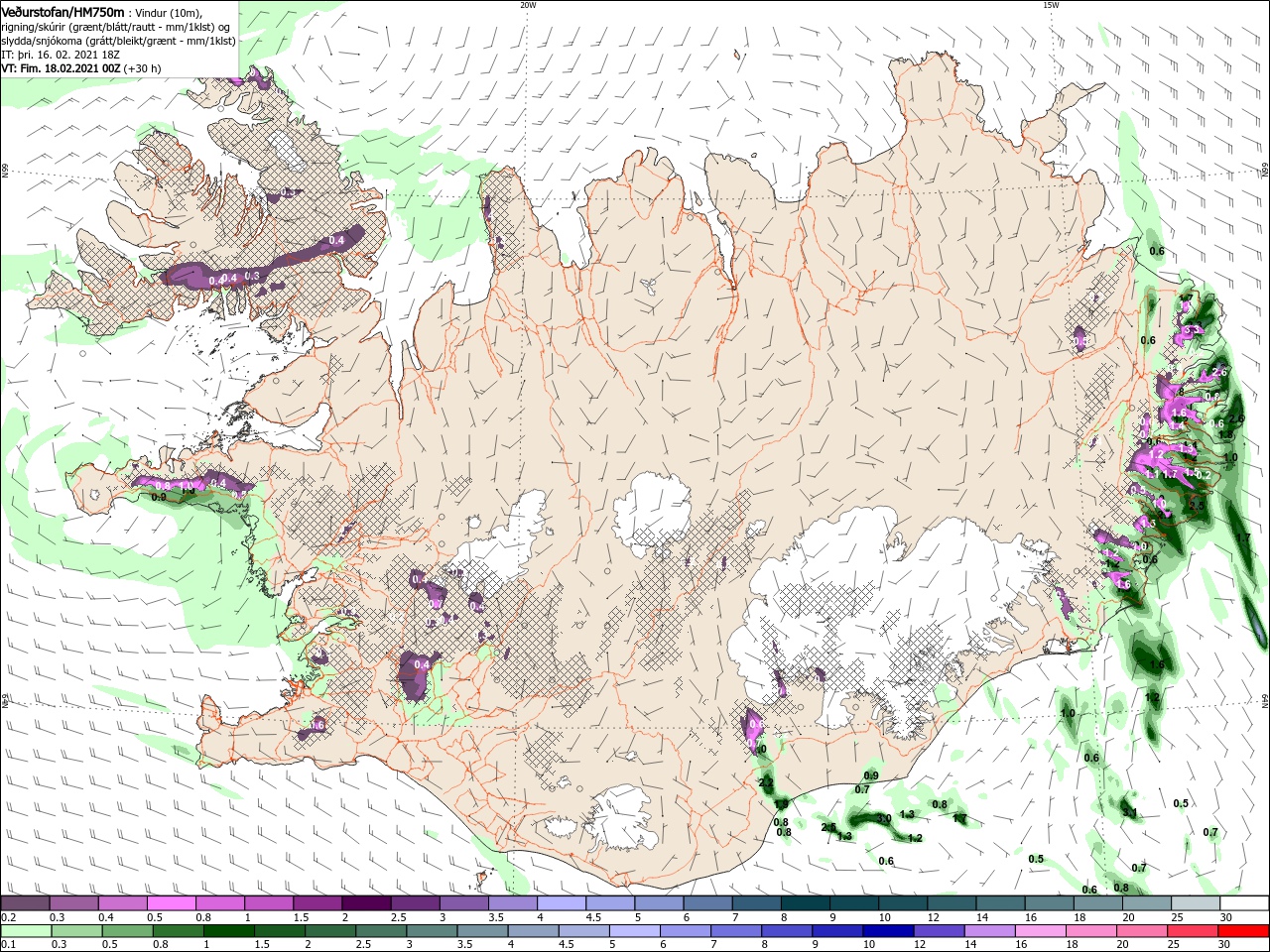Click the upper legend swatch between 4 and 4.5
This screenshot has width=1270, height=952.
pos(560,903)
